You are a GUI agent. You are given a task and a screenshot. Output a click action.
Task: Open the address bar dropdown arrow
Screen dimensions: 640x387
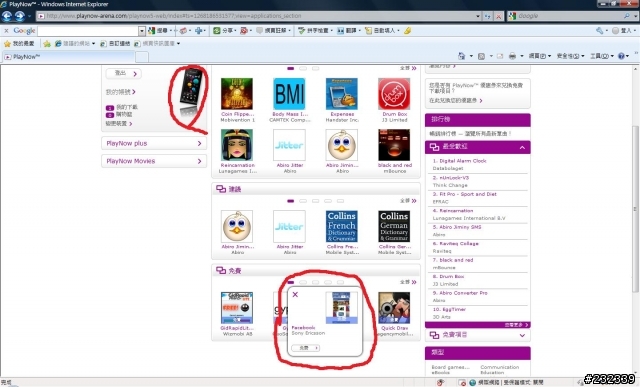[478, 16]
